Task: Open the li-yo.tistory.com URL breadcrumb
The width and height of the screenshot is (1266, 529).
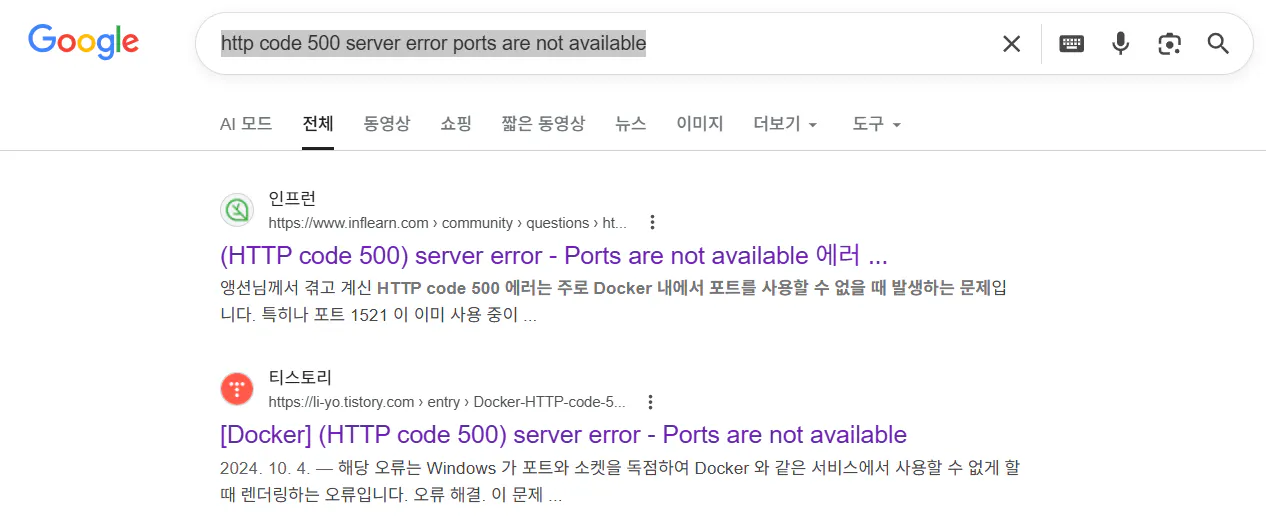Action: click(447, 402)
